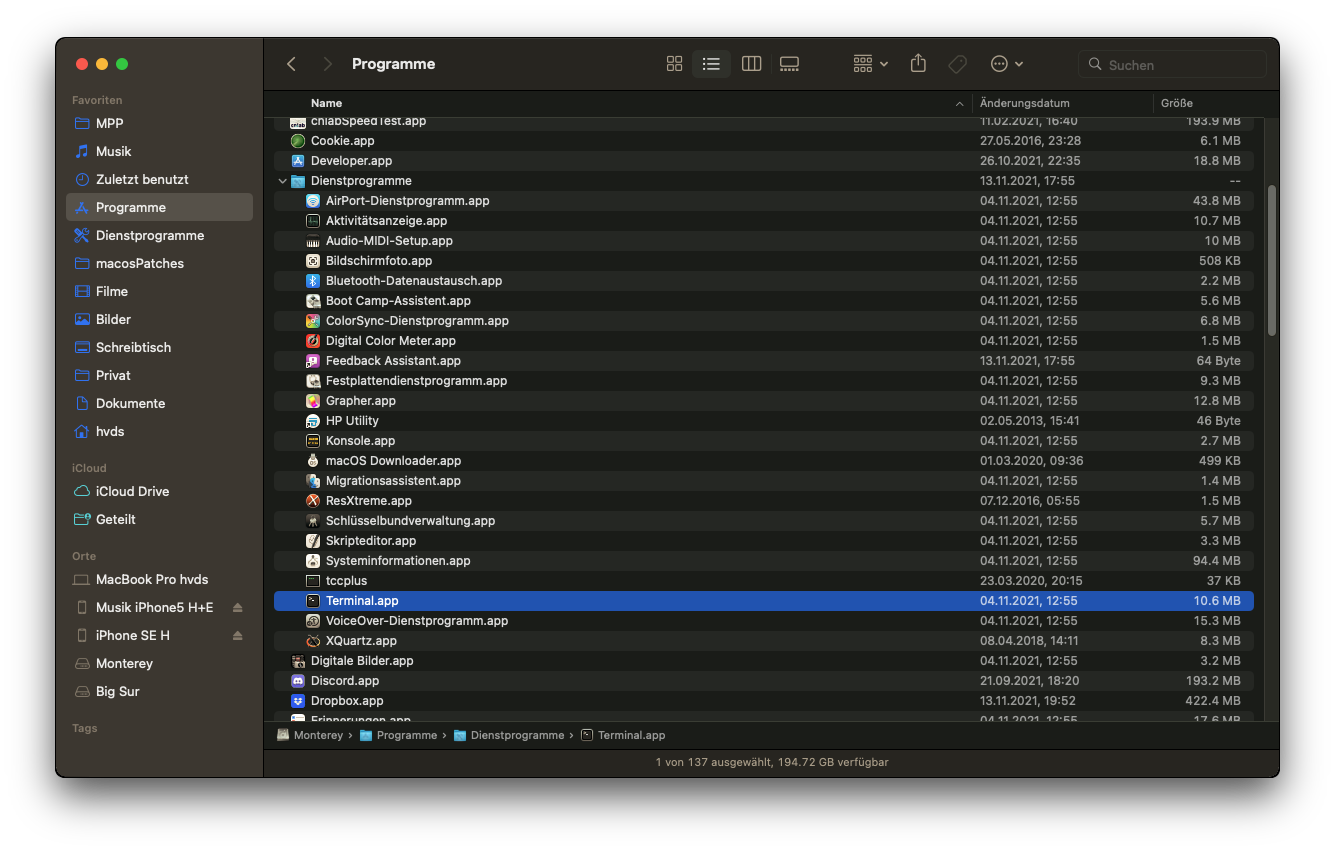Select Skripteditor.app file name
Image resolution: width=1335 pixels, height=851 pixels.
pyautogui.click(x=371, y=541)
